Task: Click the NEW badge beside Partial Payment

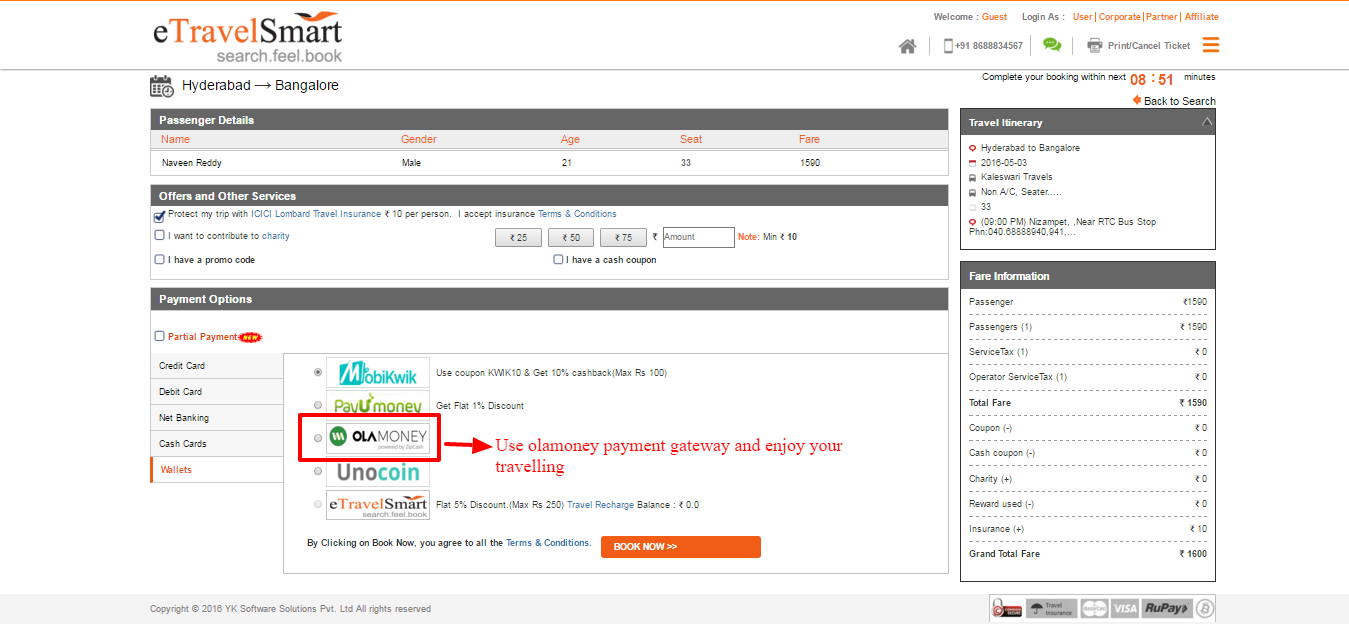Action: click(250, 337)
